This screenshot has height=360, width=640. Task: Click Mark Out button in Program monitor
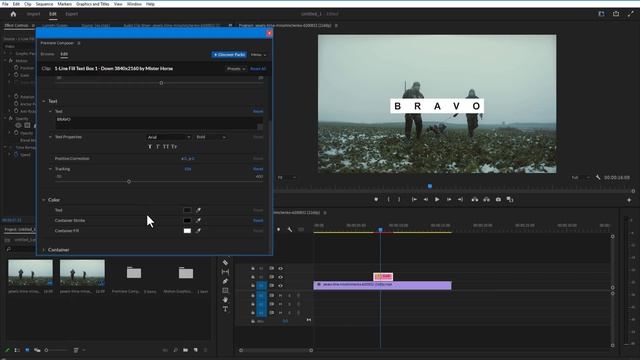coord(399,200)
